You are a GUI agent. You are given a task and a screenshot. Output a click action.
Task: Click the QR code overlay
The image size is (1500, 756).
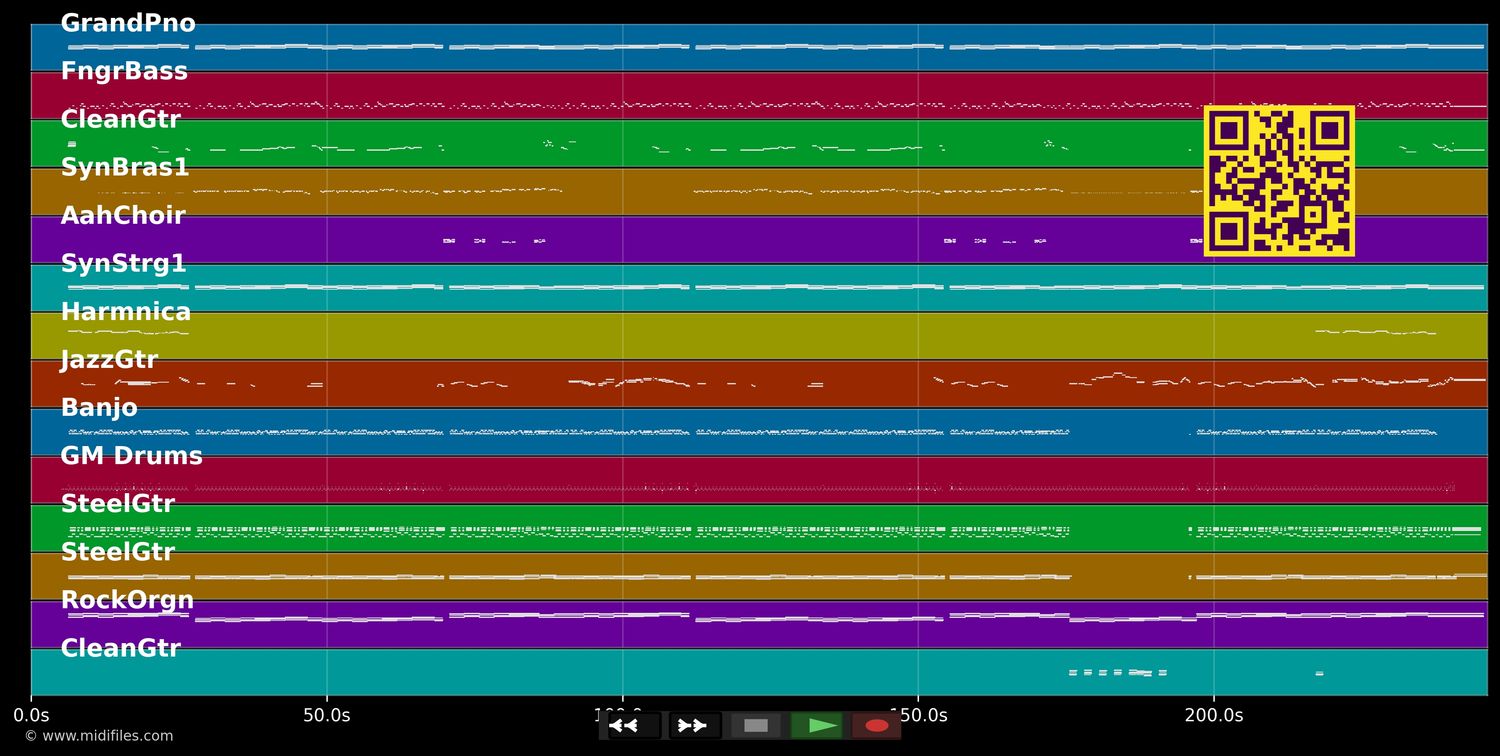(1279, 180)
